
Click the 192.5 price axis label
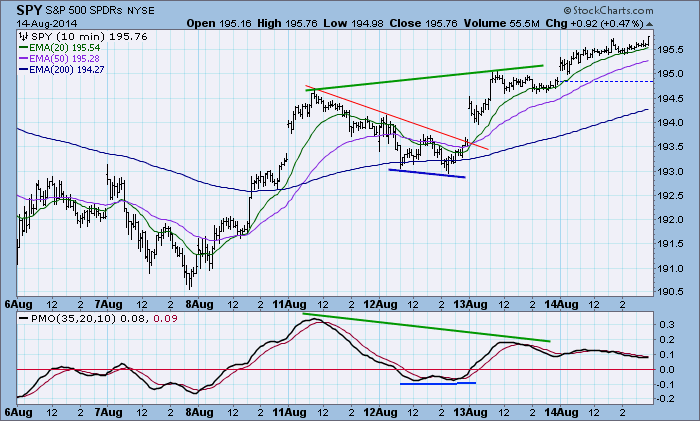coord(670,196)
